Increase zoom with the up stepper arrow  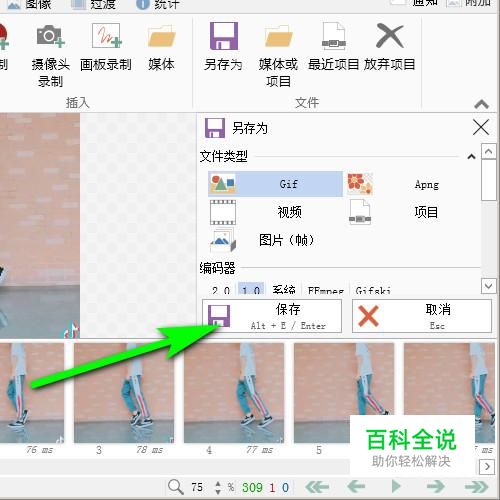(x=218, y=484)
